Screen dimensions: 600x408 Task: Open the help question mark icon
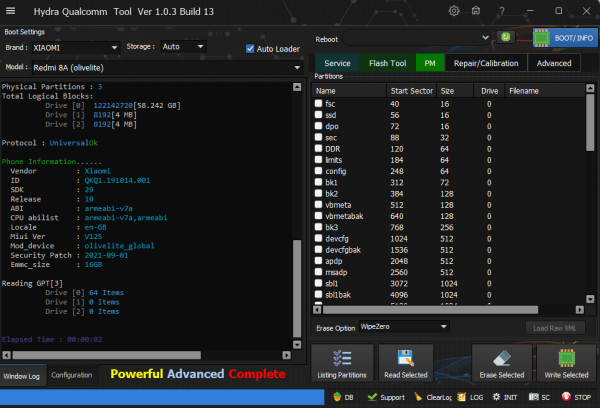(502, 11)
